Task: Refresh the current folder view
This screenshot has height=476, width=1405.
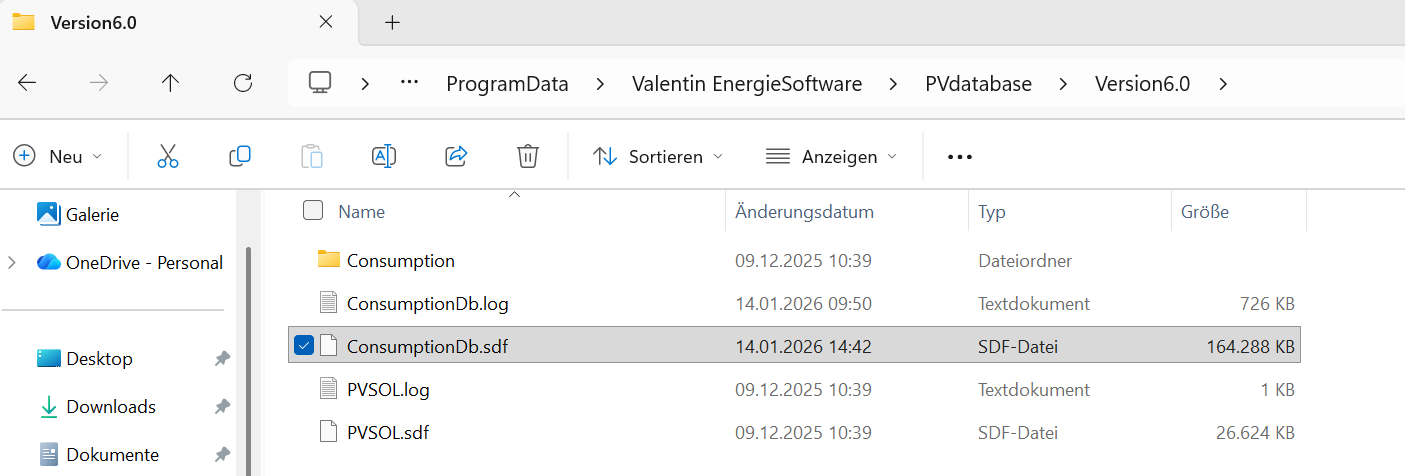Action: (242, 84)
